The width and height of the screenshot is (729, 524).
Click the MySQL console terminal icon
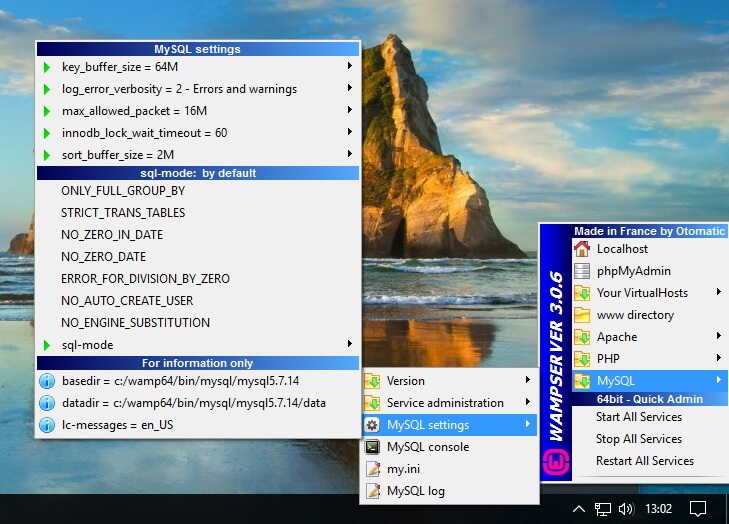372,447
